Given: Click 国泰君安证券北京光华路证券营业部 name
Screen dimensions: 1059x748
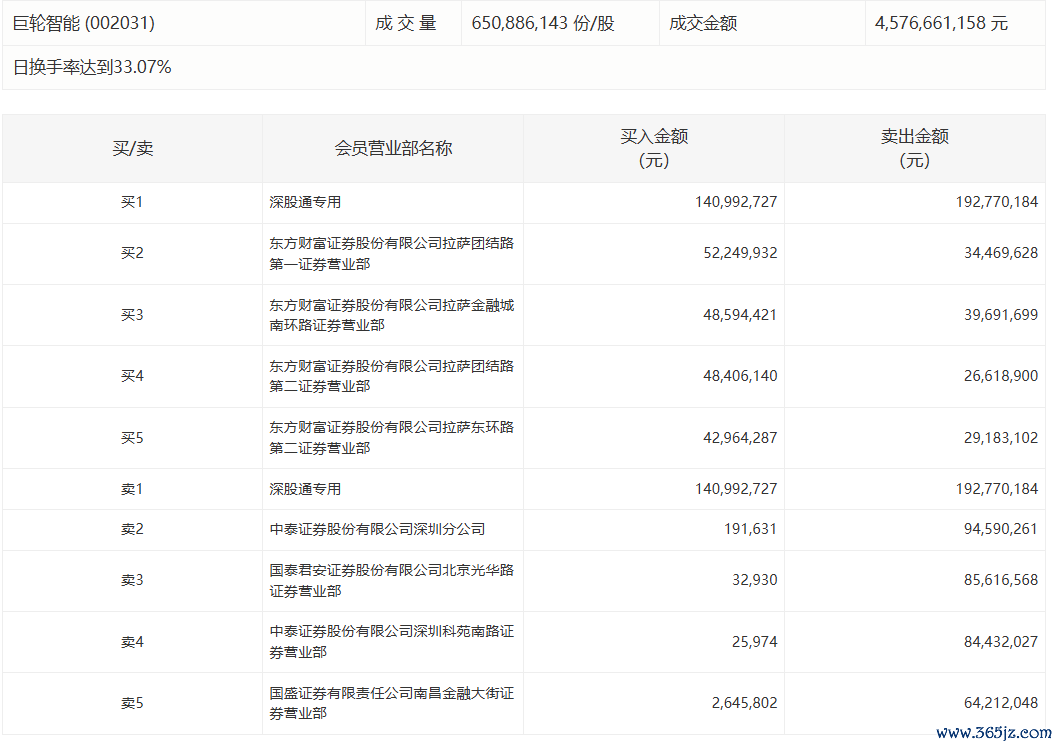Looking at the screenshot, I should (x=391, y=580).
